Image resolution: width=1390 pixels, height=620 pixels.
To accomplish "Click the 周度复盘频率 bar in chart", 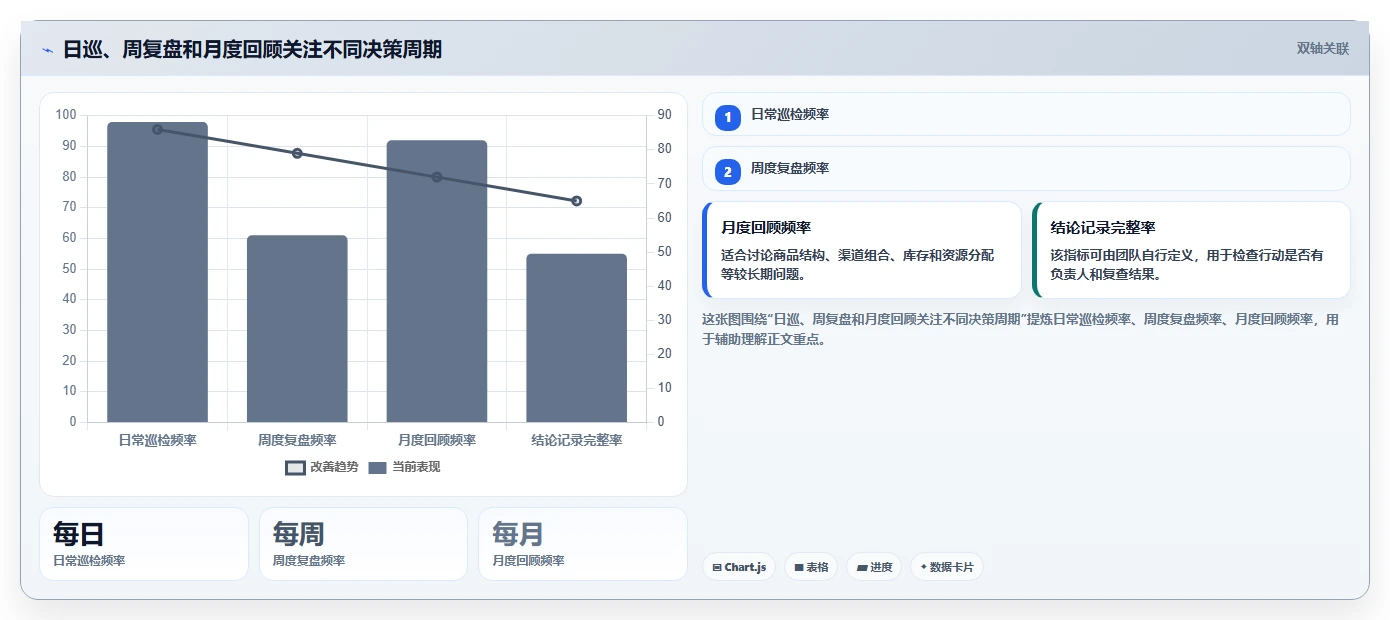I will 297,329.
